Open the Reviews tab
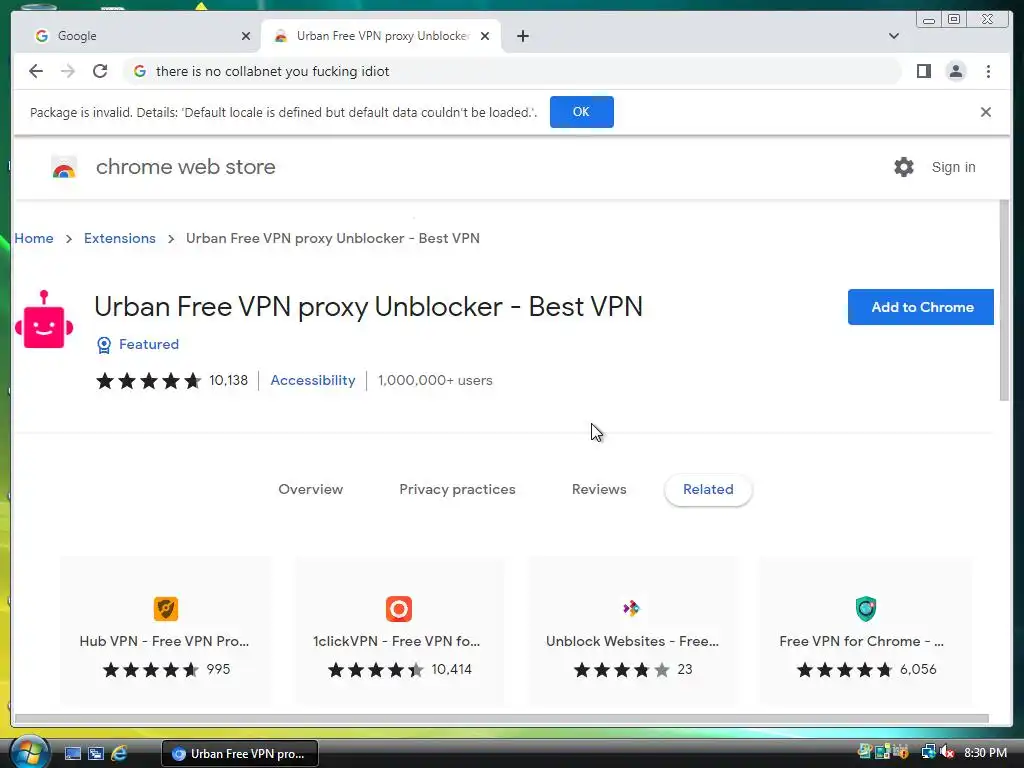This screenshot has width=1024, height=768. coord(599,489)
